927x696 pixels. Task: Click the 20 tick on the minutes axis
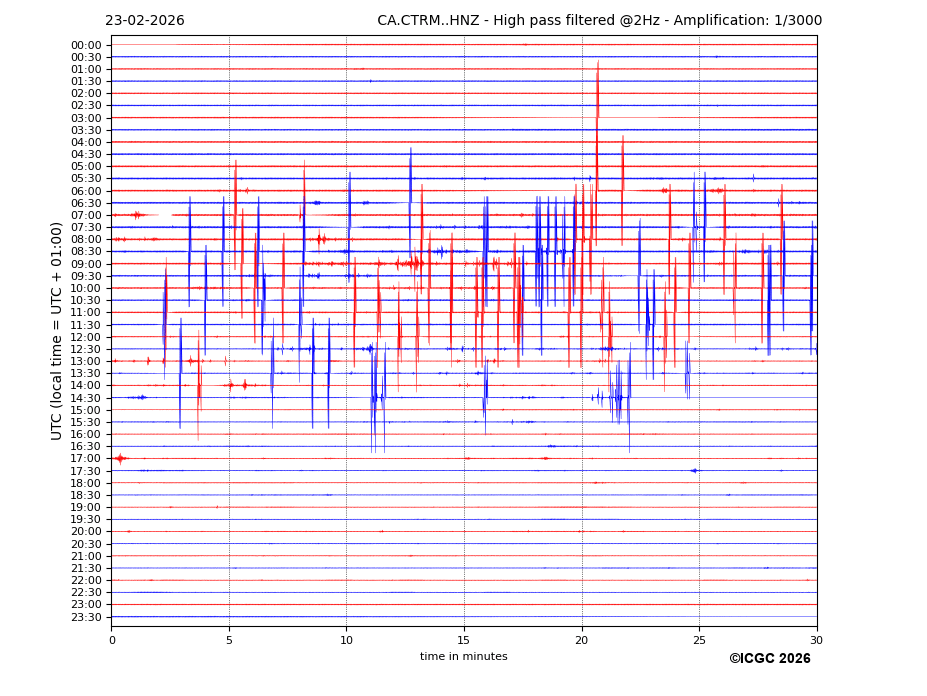(582, 640)
